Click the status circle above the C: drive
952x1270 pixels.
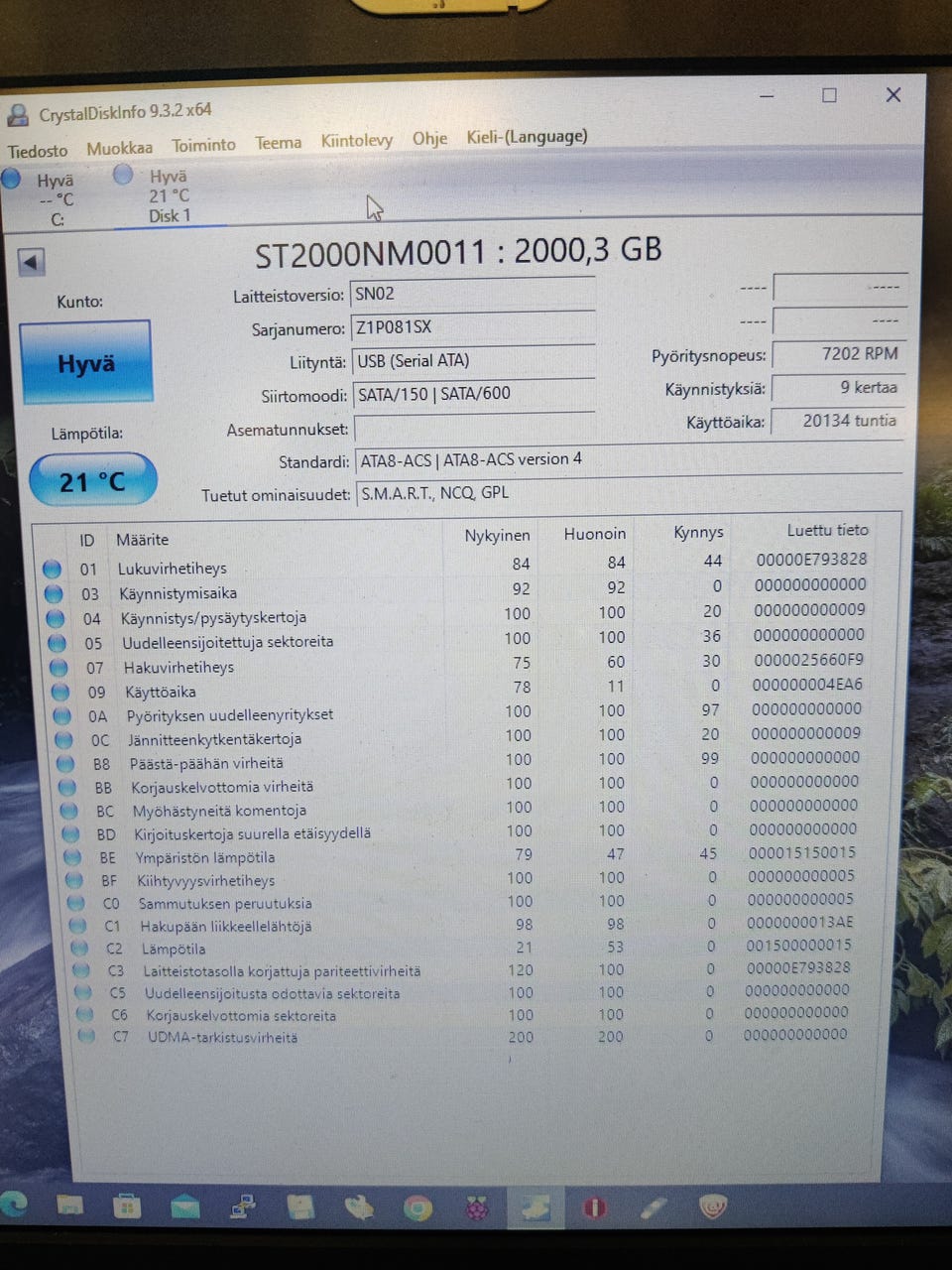point(11,179)
